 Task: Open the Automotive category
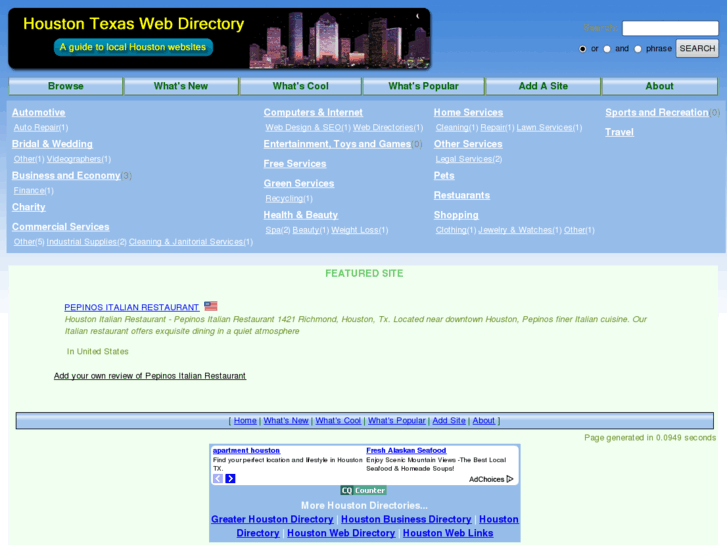38,112
